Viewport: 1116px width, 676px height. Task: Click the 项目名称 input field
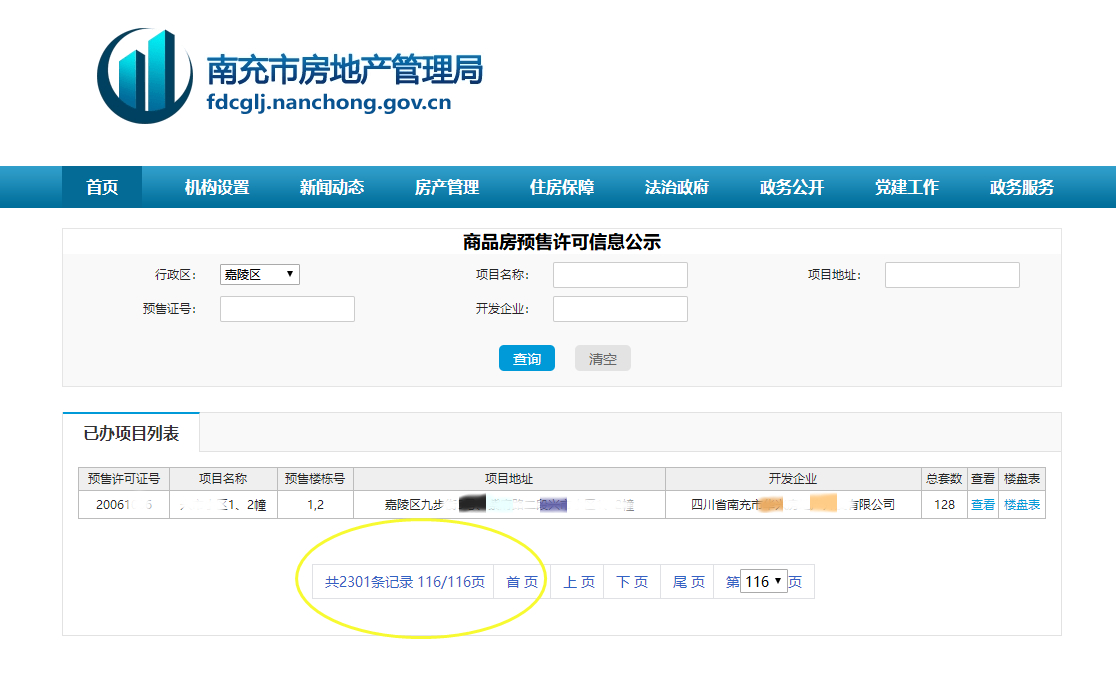620,274
